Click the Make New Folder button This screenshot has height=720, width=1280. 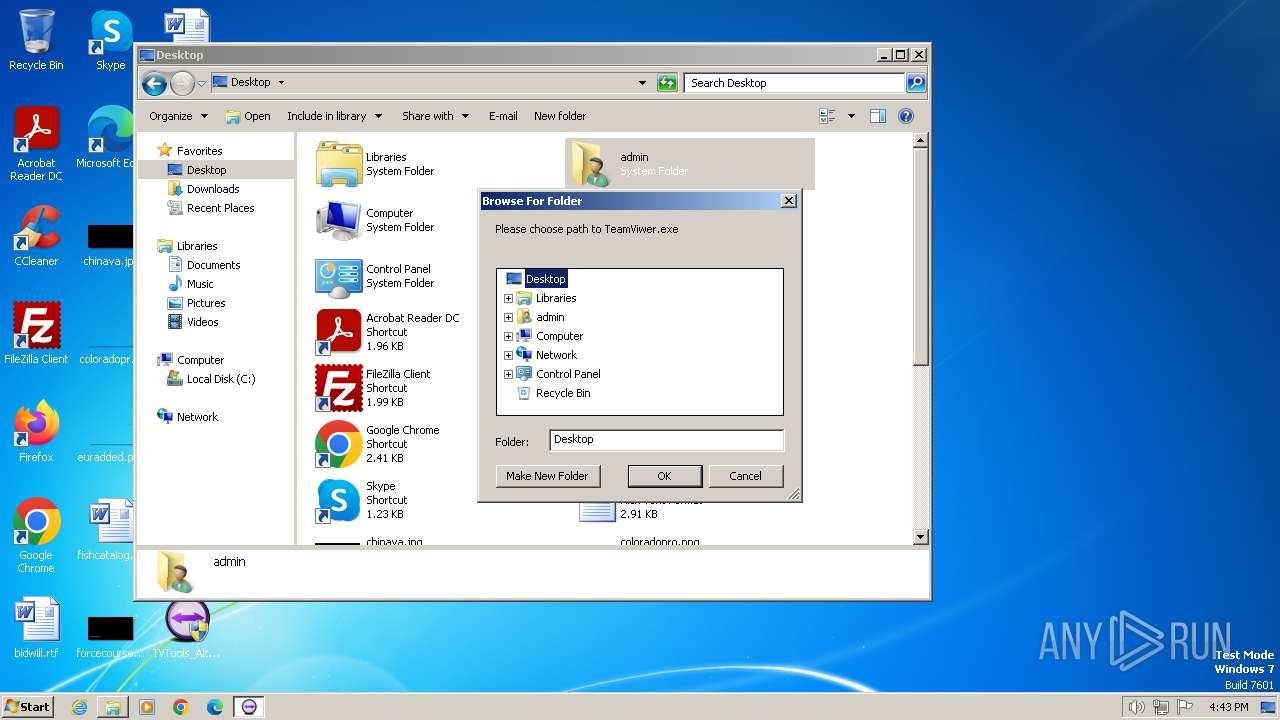[x=547, y=476]
